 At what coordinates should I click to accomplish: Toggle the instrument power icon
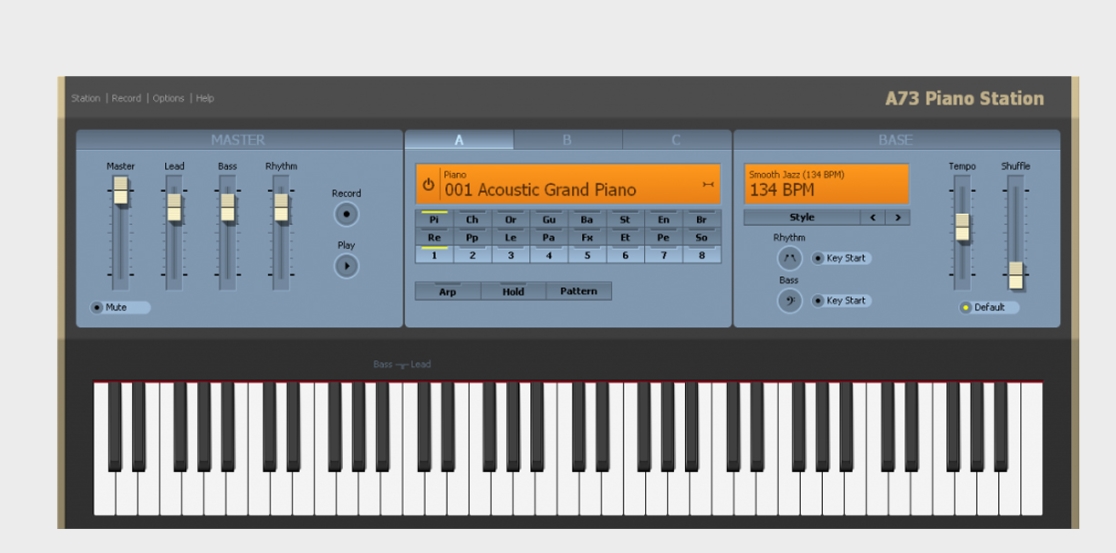pyautogui.click(x=428, y=184)
